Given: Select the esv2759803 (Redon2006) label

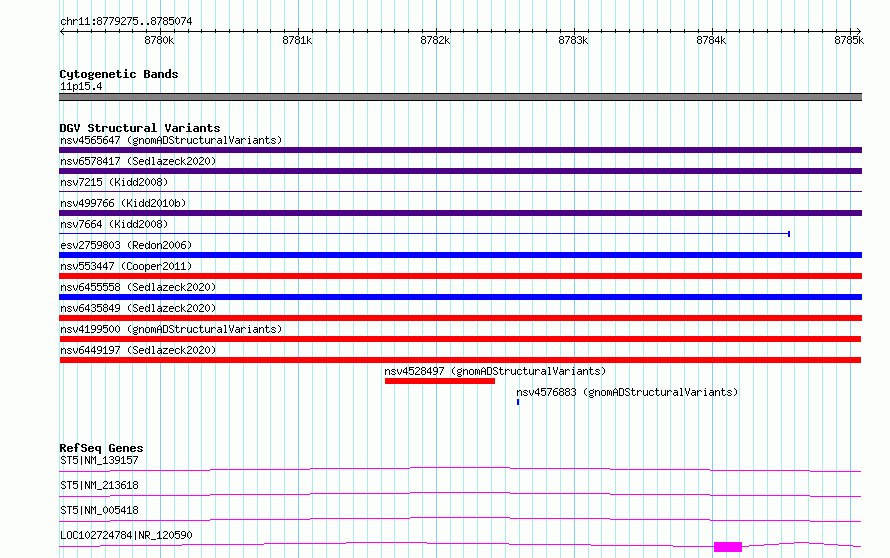Looking at the screenshot, I should point(126,245).
